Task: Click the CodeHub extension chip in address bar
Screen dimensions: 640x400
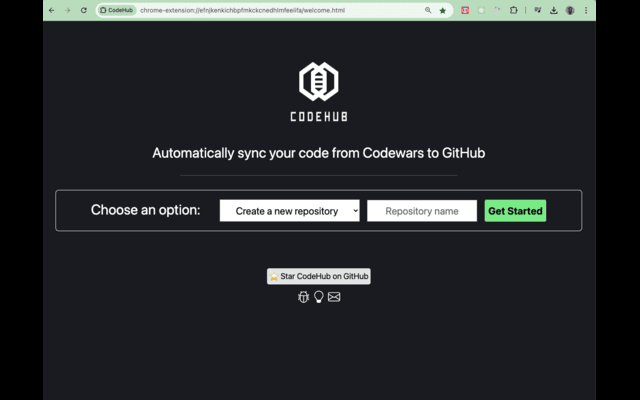Action: click(117, 10)
